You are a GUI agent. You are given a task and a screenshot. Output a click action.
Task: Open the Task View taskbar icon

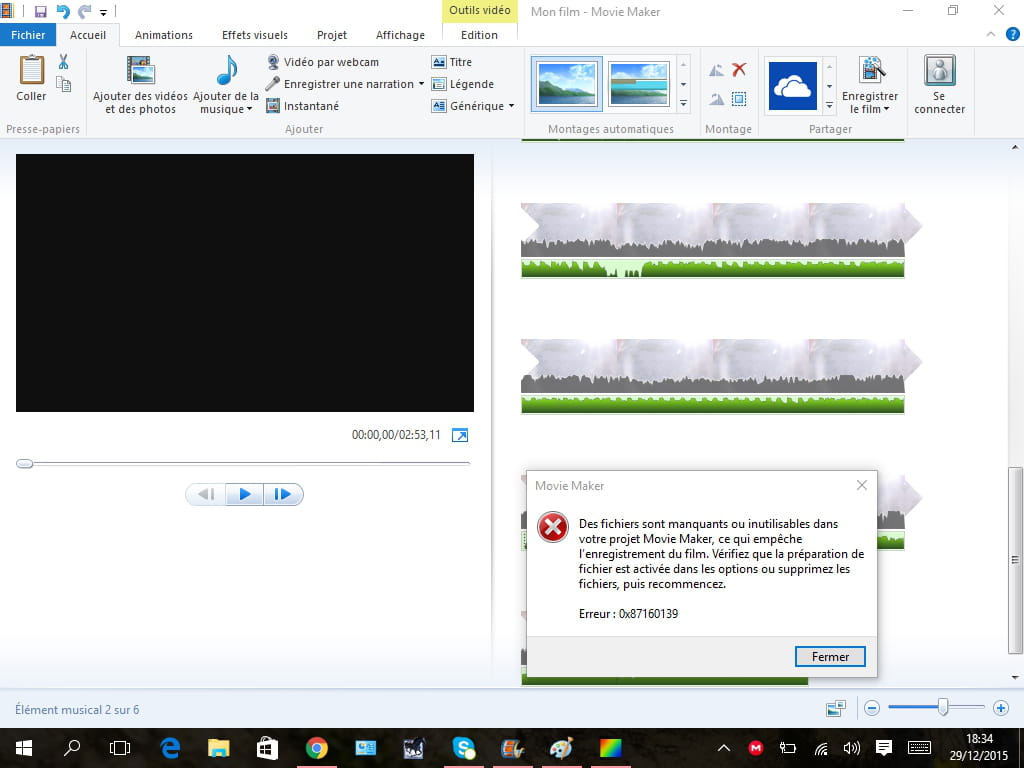pos(120,748)
